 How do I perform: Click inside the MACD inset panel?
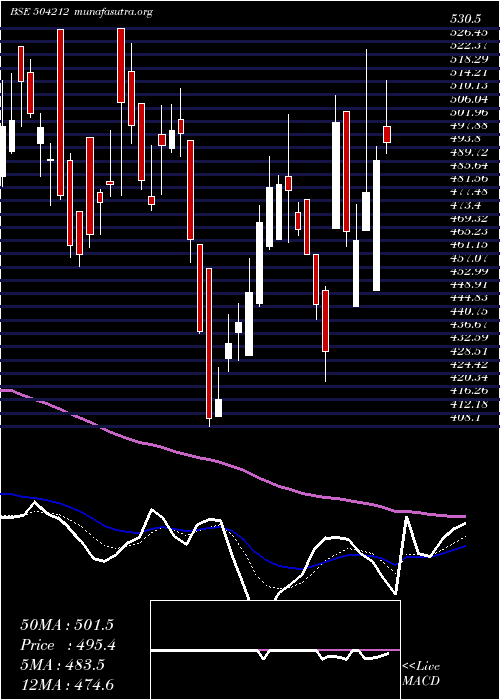275,650
